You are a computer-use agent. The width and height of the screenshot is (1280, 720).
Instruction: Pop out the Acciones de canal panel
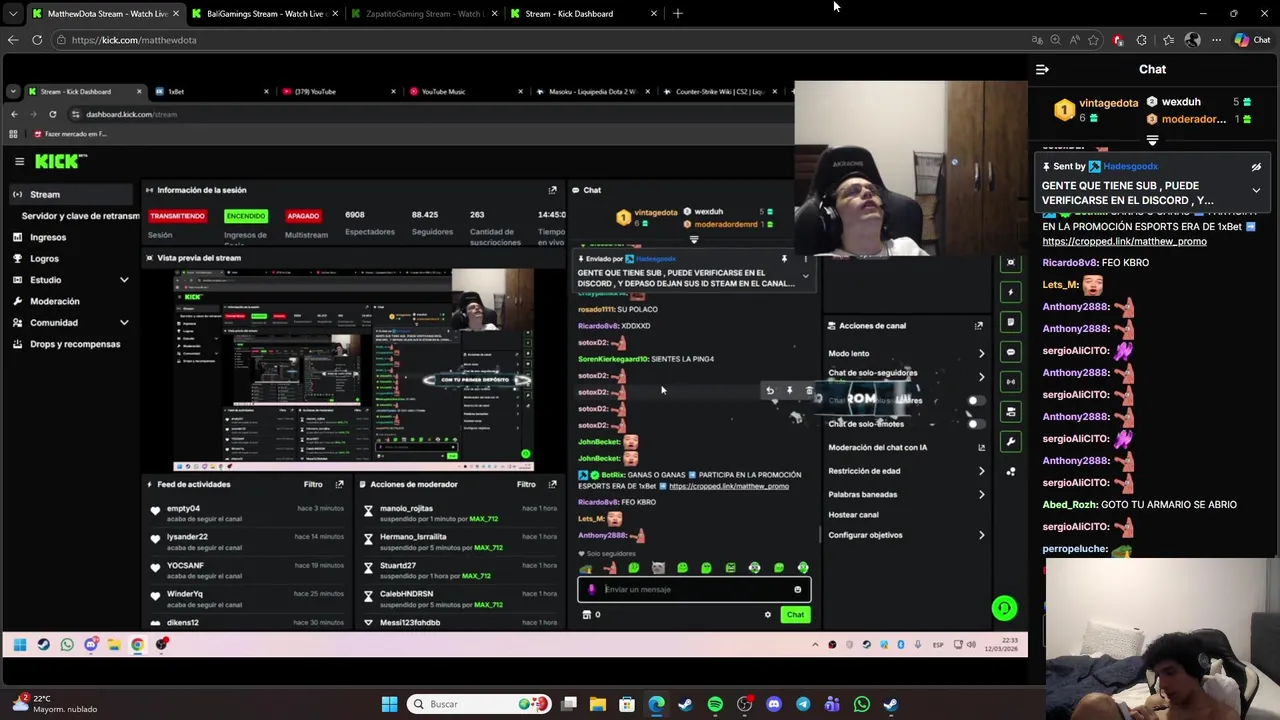tap(979, 325)
